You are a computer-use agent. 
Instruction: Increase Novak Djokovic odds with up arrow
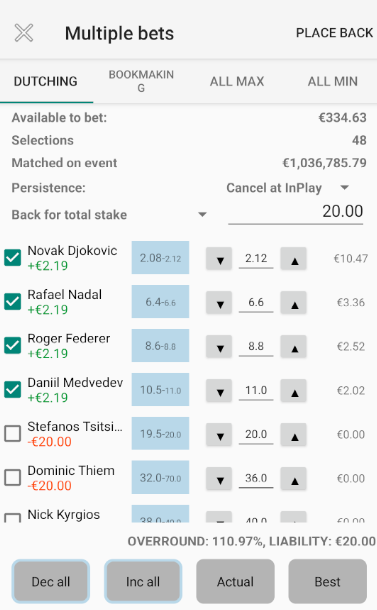(x=294, y=259)
